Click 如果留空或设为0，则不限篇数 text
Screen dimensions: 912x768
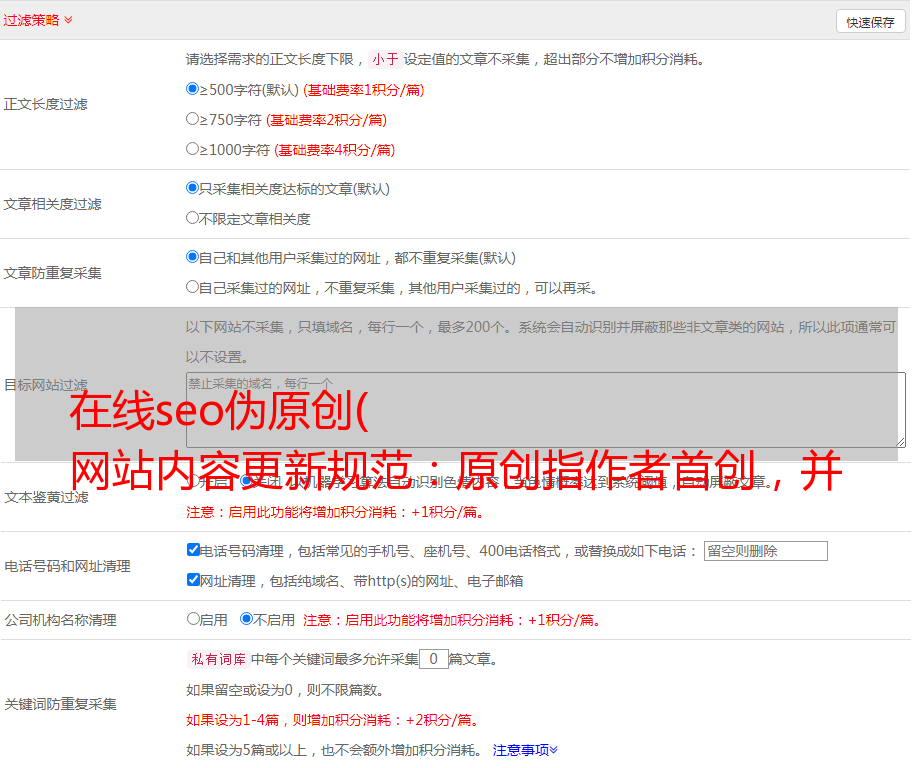(x=285, y=690)
